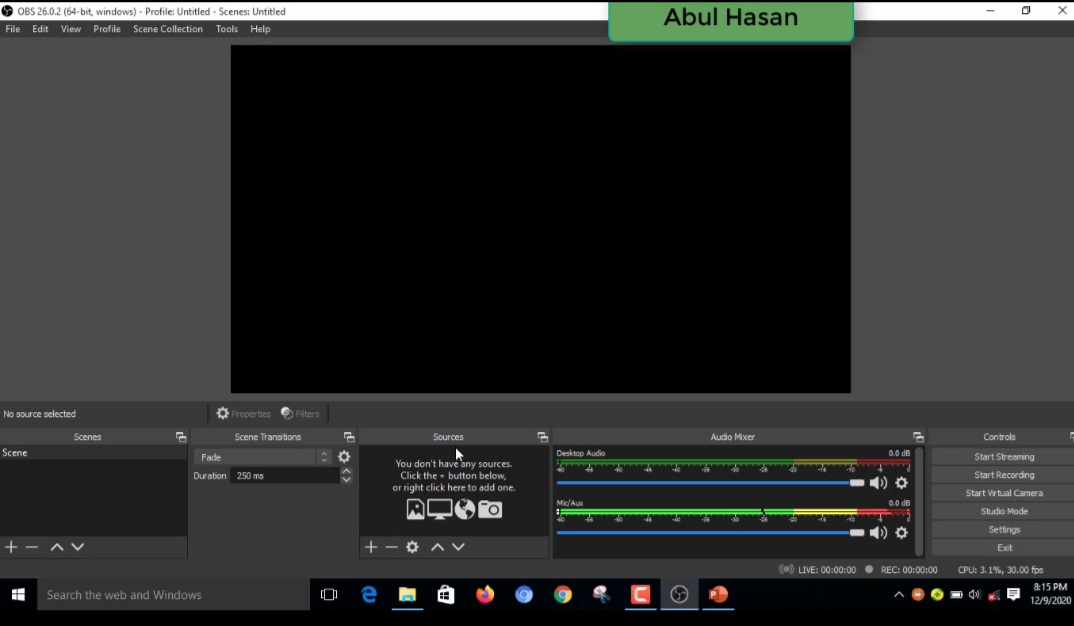Viewport: 1074px width, 626px height.
Task: Open the Action Center notifications icon
Action: click(1013, 594)
